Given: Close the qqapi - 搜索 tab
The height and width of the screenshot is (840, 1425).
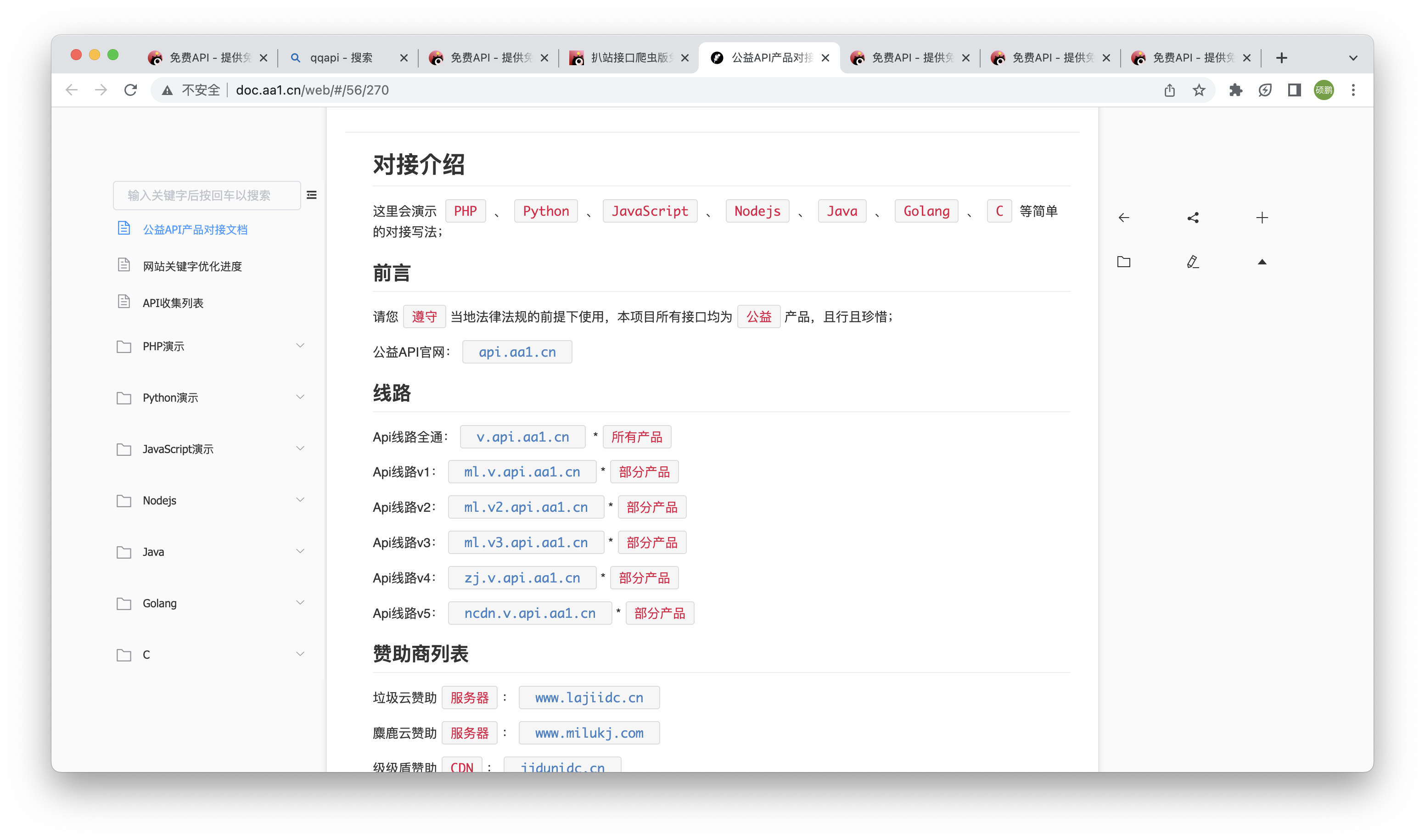Looking at the screenshot, I should (x=404, y=58).
